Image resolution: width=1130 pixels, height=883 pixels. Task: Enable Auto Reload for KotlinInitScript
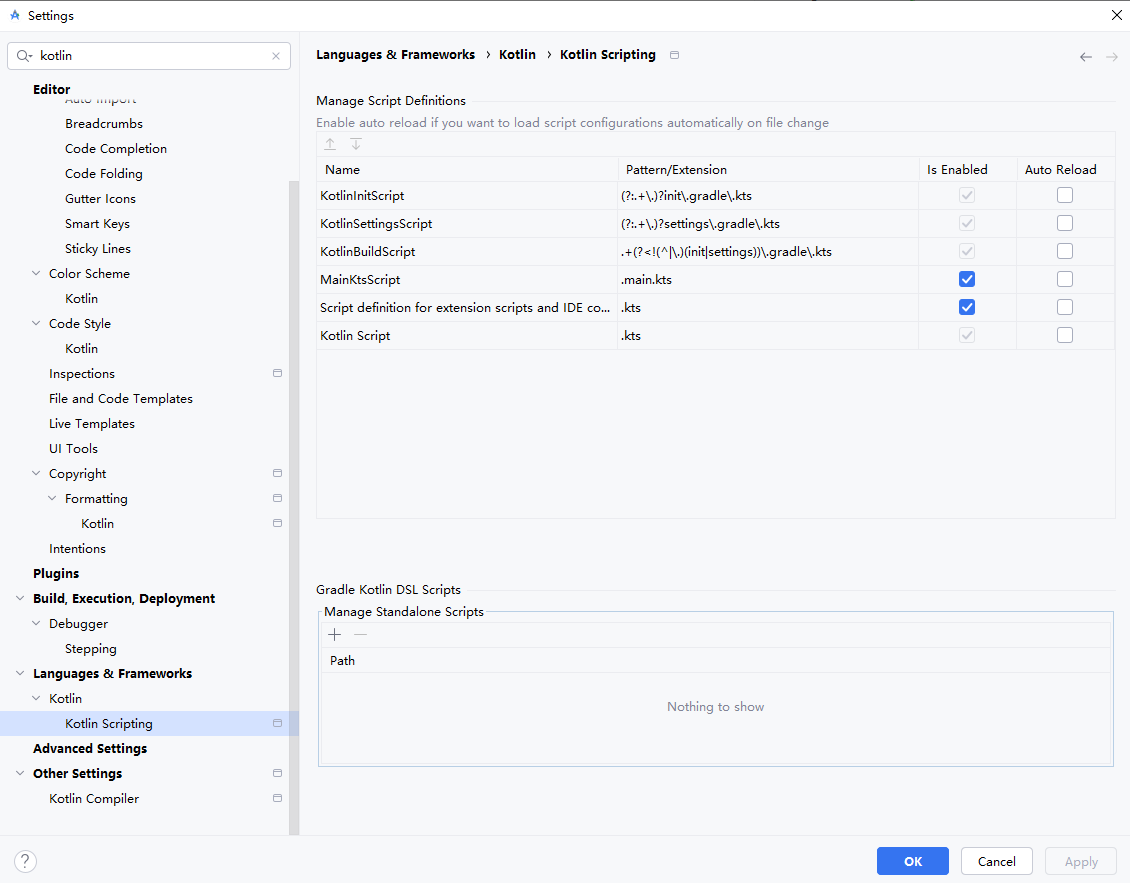1065,195
